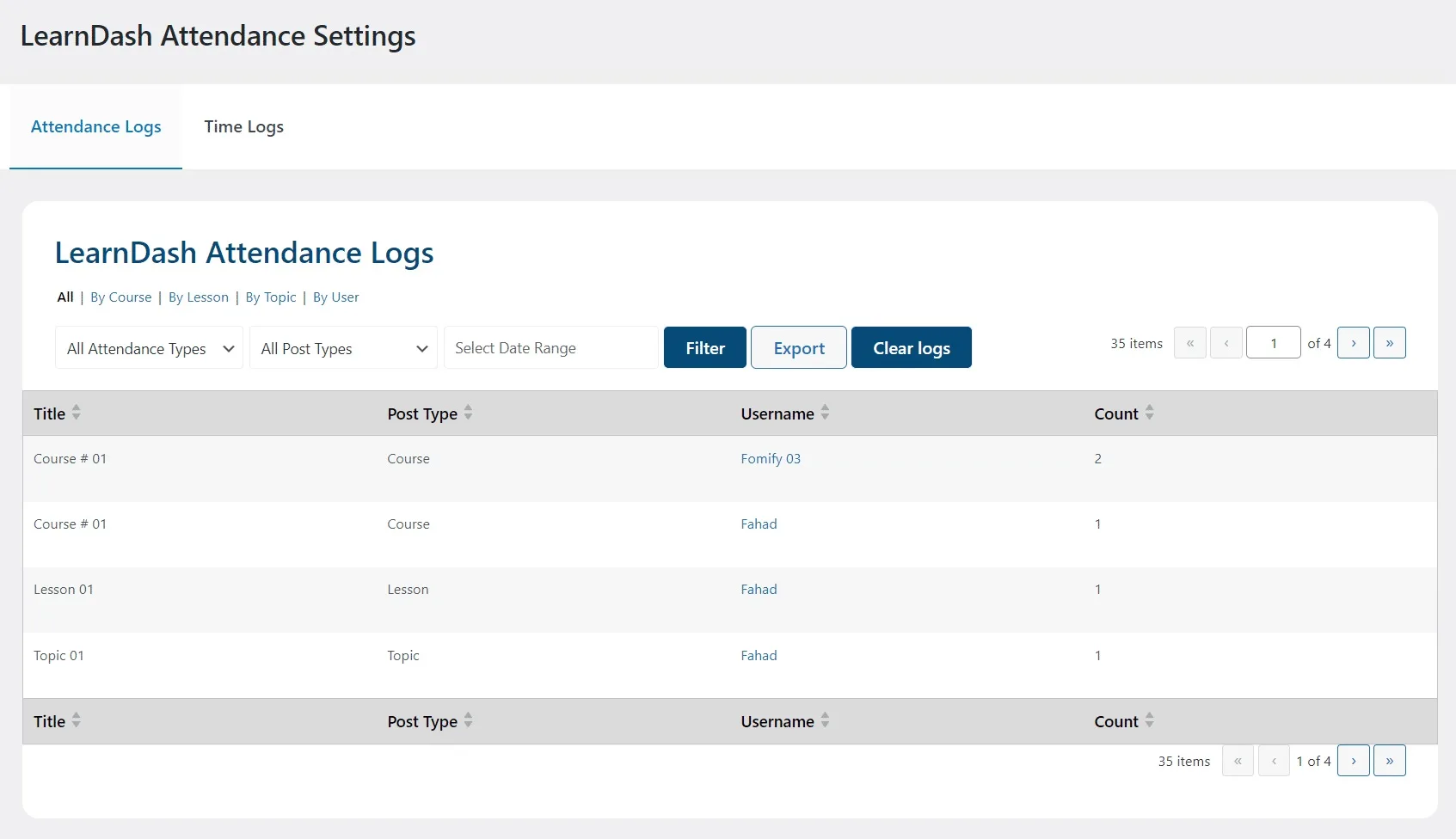This screenshot has height=839, width=1456.
Task: Switch to the Time Logs tab
Action: point(243,126)
